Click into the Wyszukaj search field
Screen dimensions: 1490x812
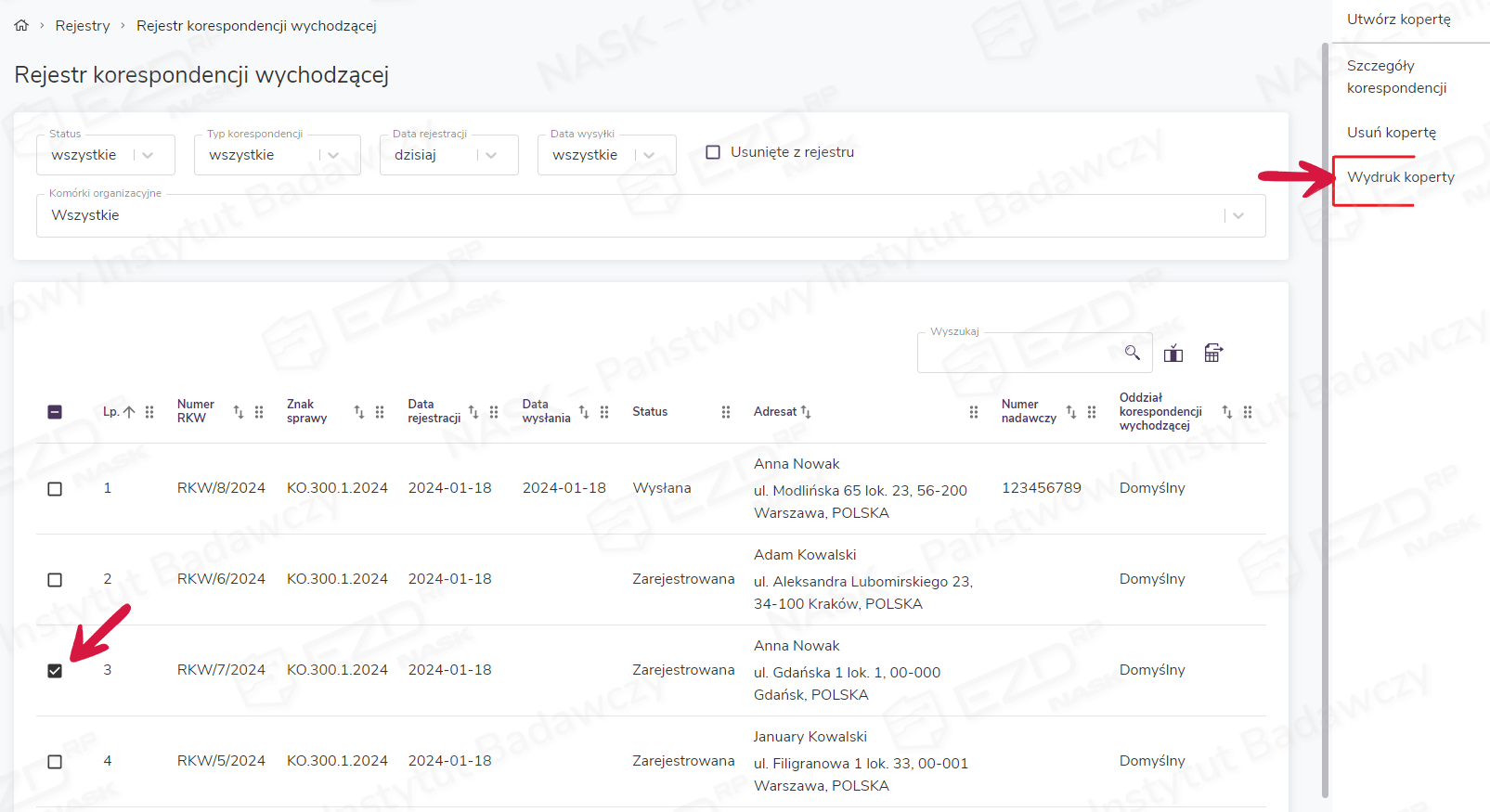tap(1017, 354)
